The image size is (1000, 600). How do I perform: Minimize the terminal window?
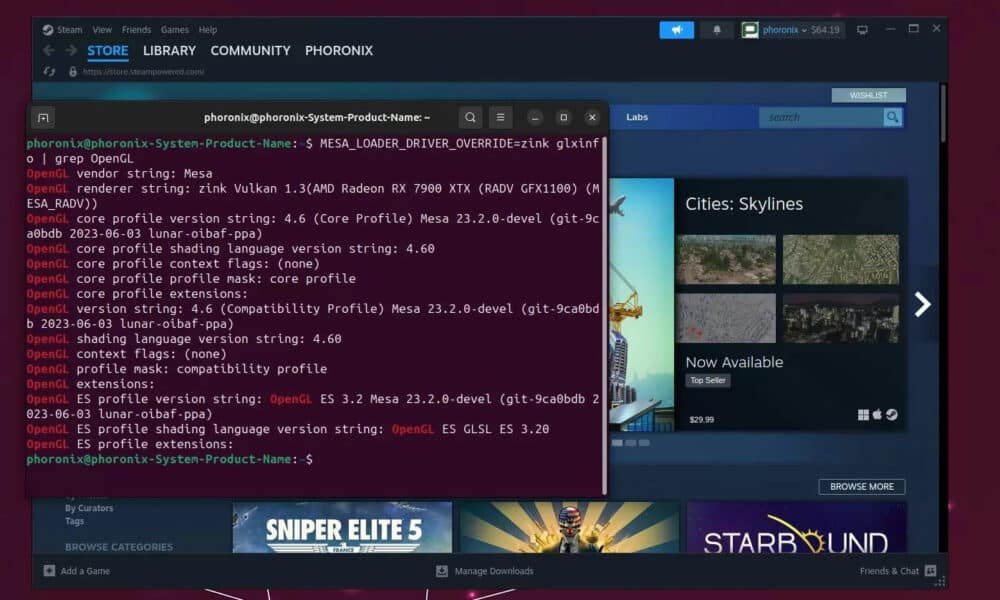[x=535, y=117]
